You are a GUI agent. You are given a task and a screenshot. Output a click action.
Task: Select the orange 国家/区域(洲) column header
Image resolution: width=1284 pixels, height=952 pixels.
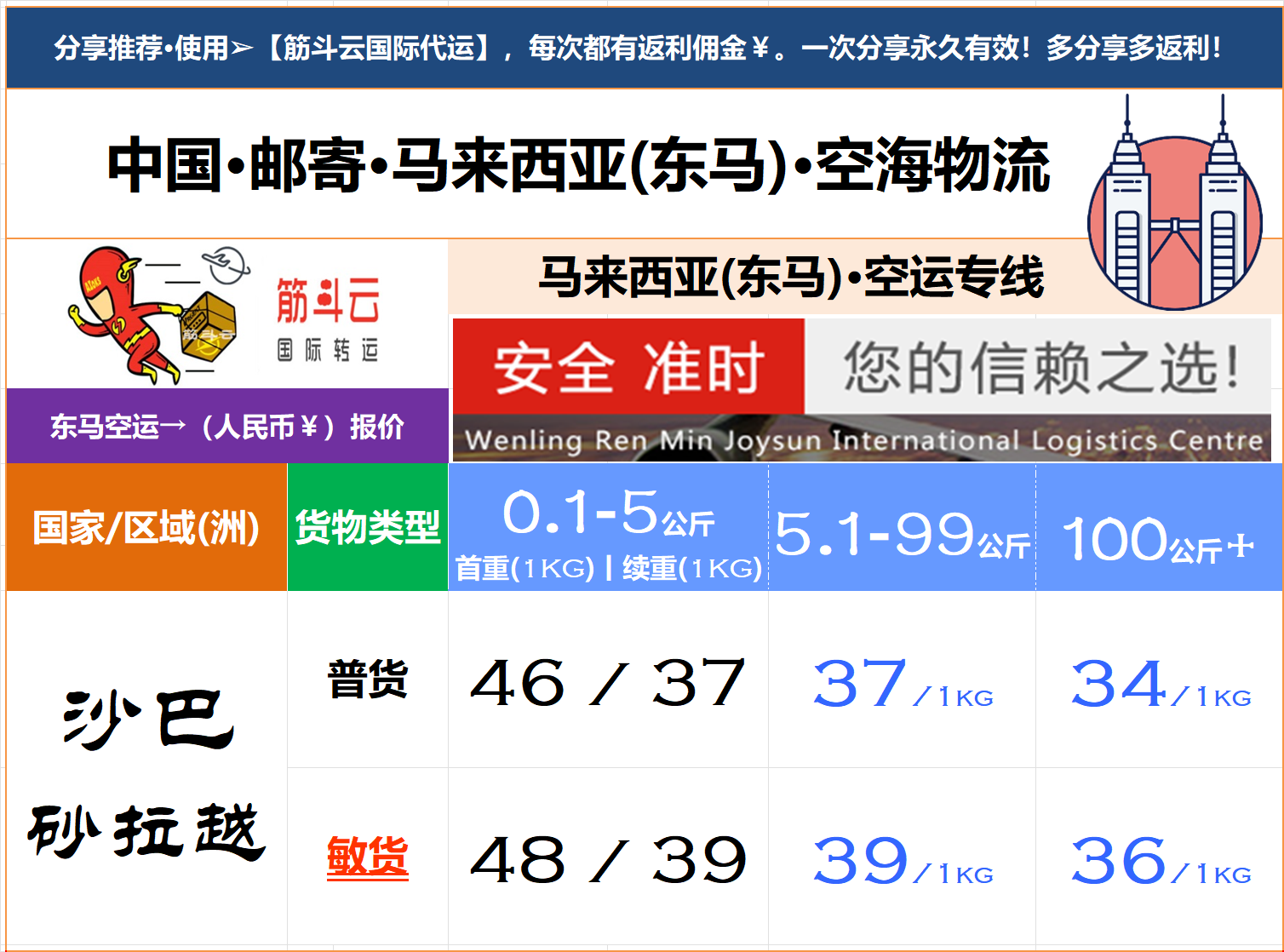coord(146,527)
